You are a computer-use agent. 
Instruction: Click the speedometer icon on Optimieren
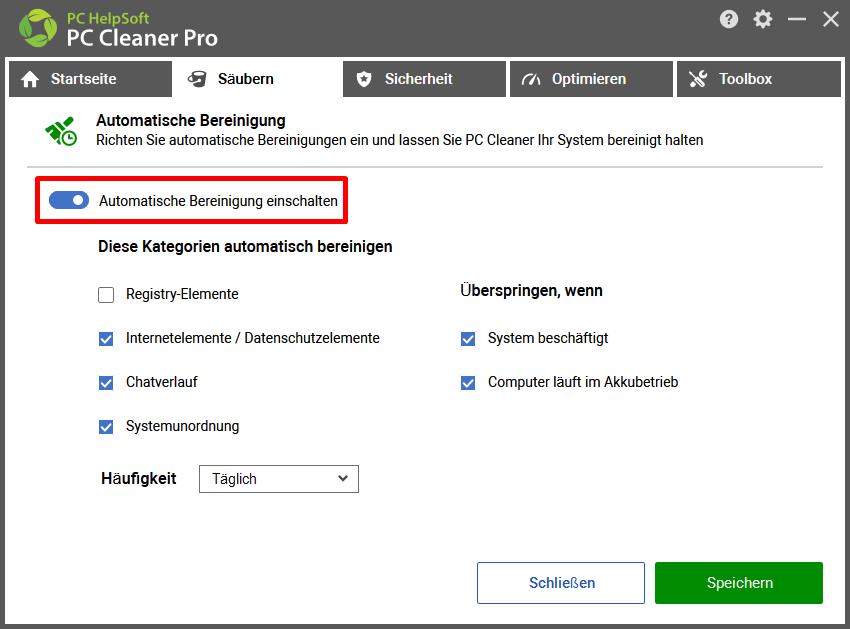point(531,79)
